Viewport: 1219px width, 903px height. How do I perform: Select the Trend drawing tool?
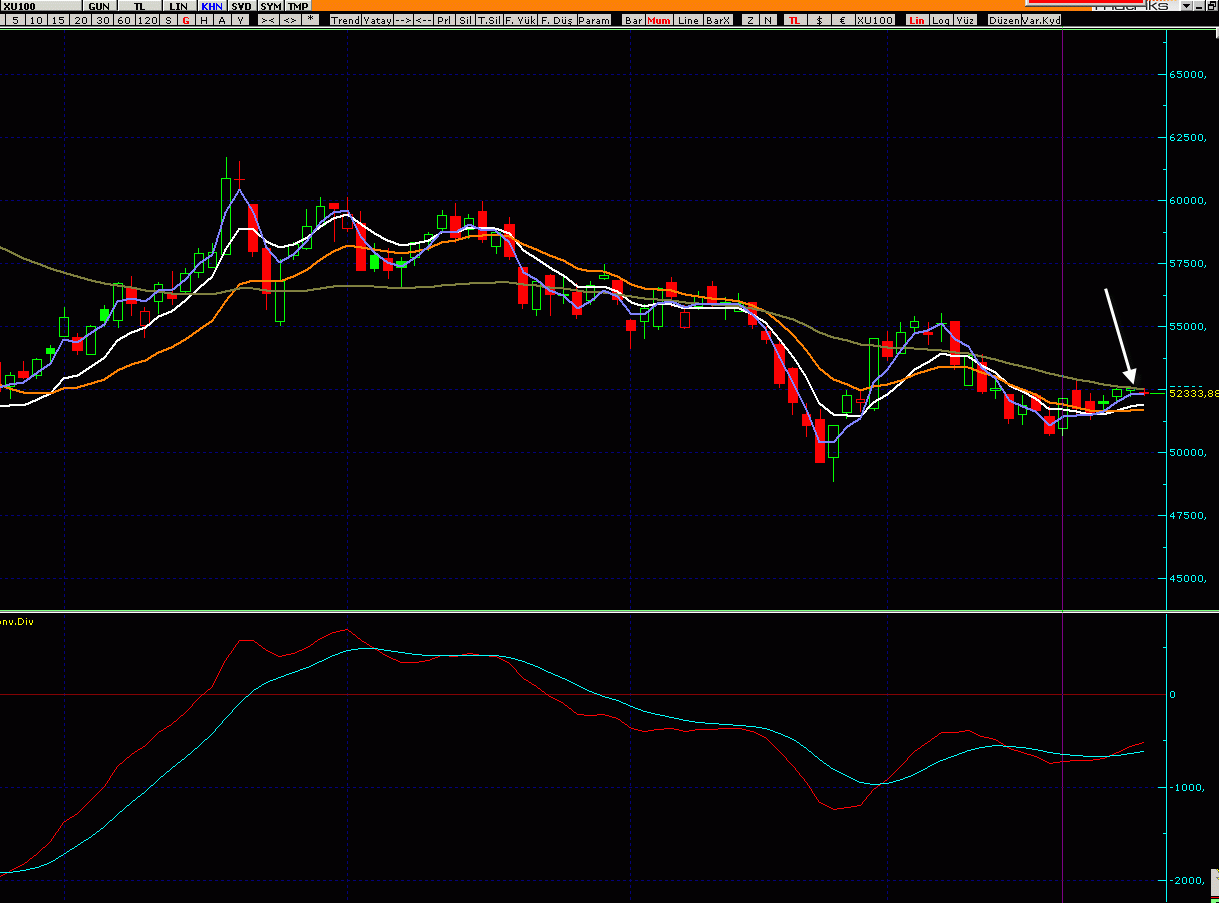coord(345,20)
